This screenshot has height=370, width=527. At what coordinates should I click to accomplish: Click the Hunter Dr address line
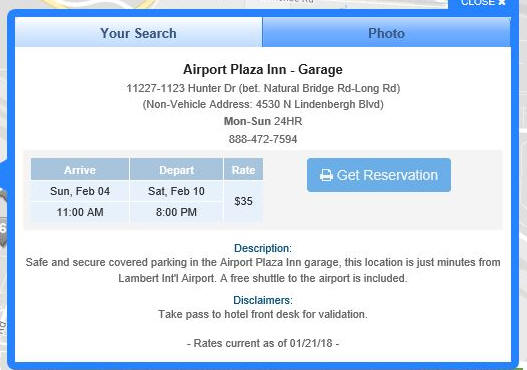tap(263, 88)
